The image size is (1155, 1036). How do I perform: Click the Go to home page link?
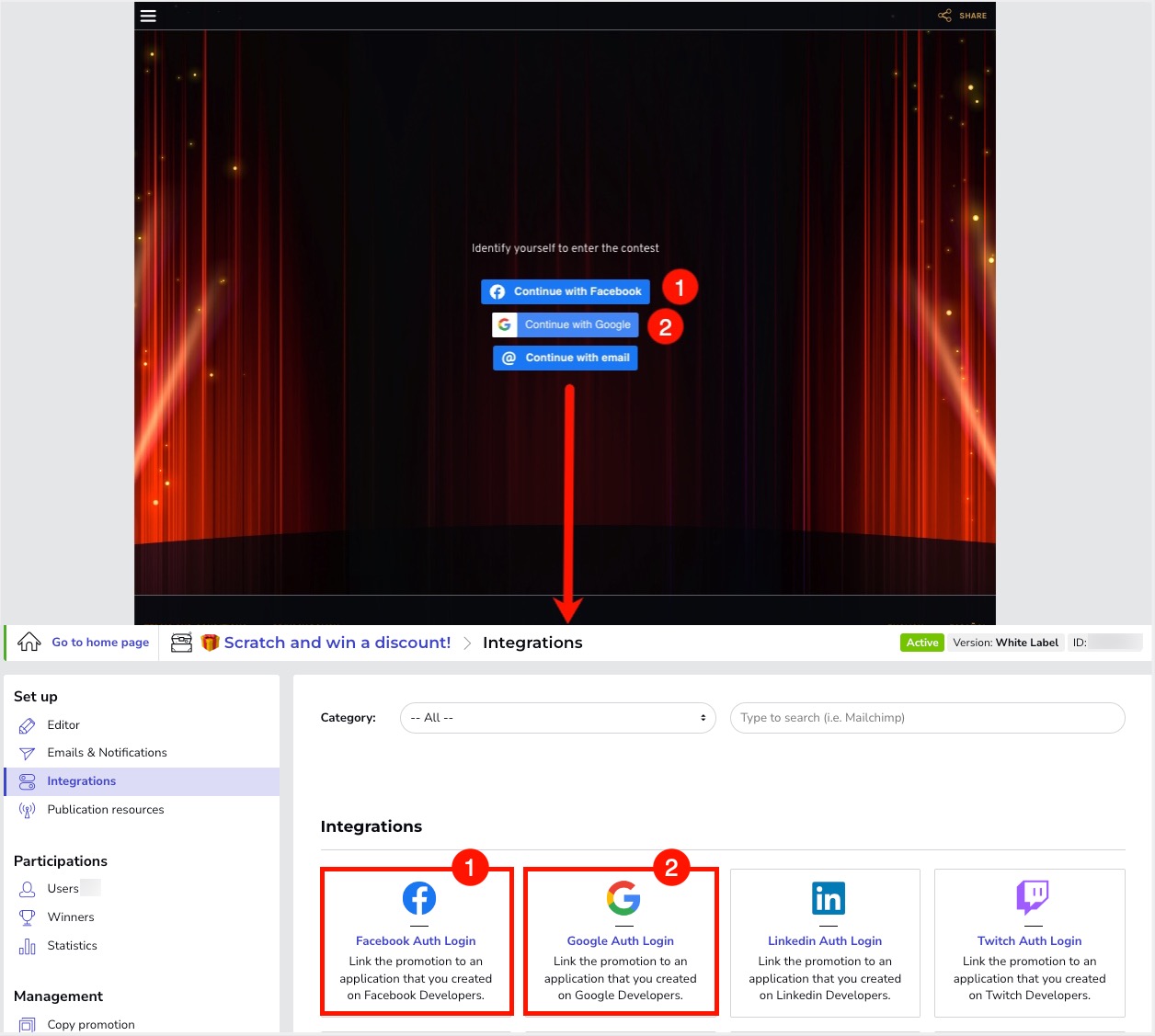100,642
